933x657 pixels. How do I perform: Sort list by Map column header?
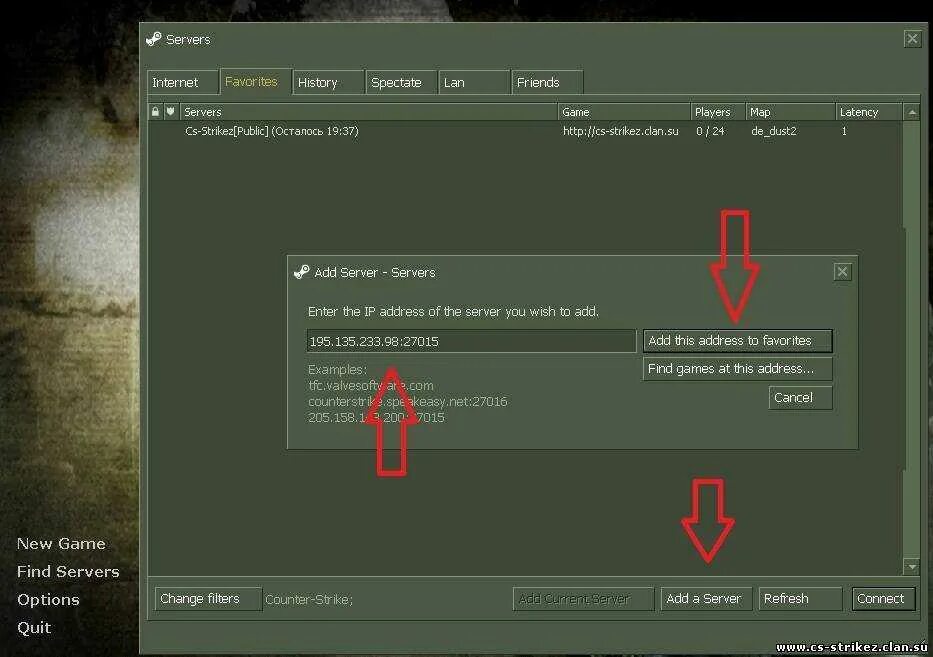[790, 112]
